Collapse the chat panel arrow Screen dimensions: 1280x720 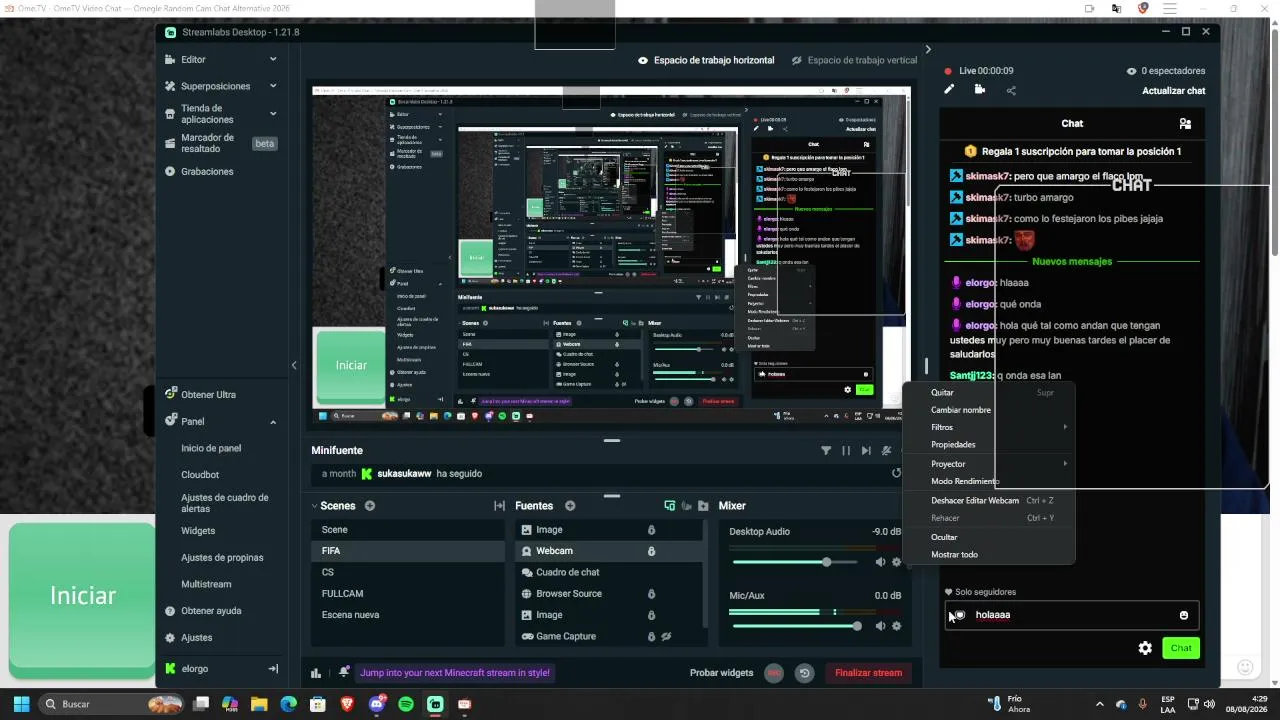928,49
